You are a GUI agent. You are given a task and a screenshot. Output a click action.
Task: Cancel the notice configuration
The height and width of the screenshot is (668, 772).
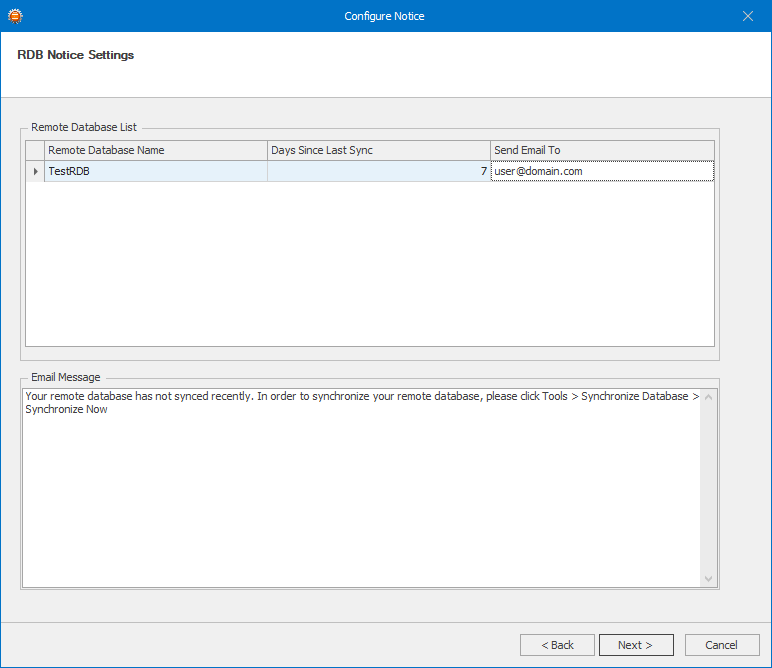[722, 645]
